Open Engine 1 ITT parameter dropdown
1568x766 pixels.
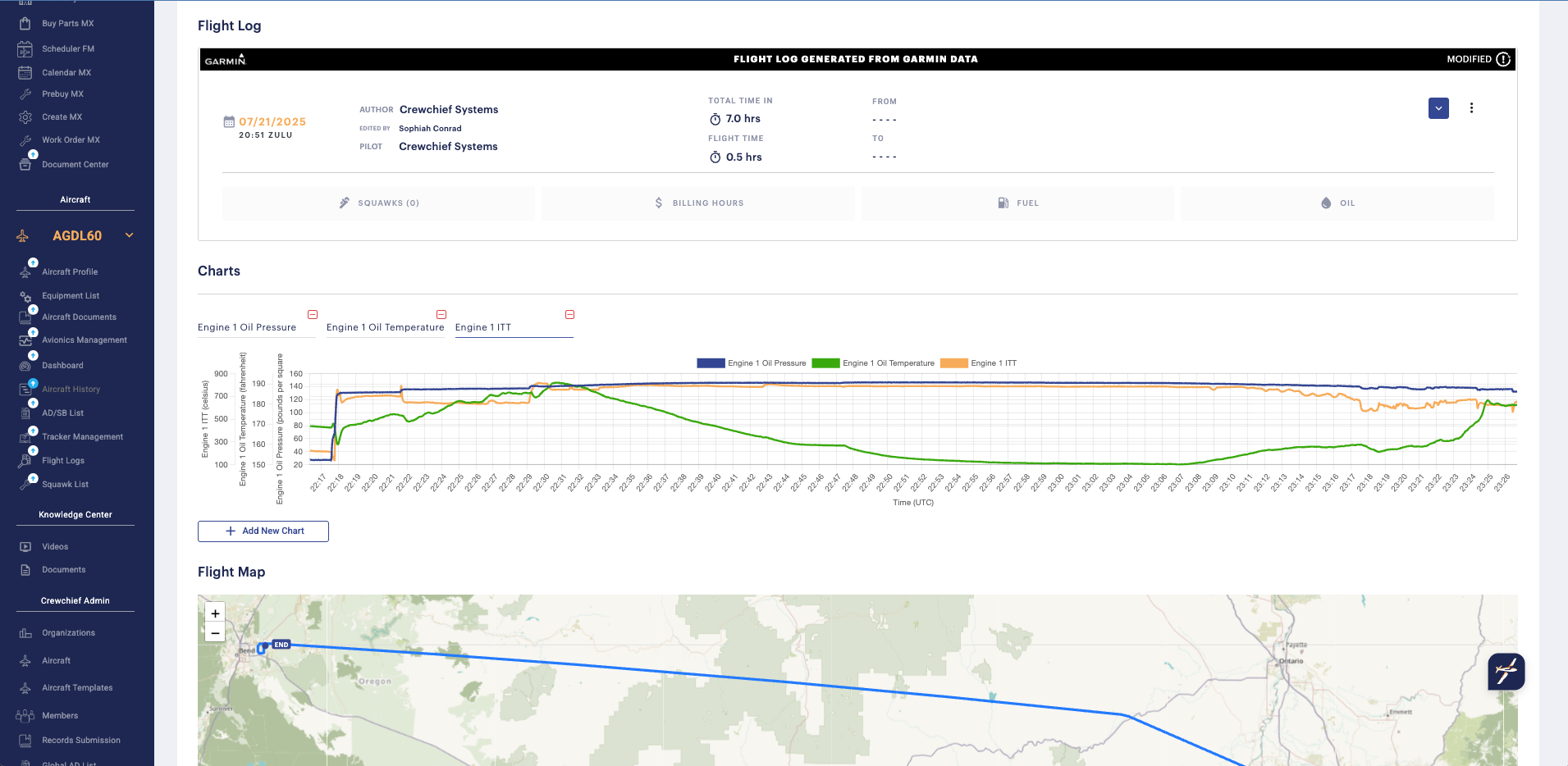514,327
